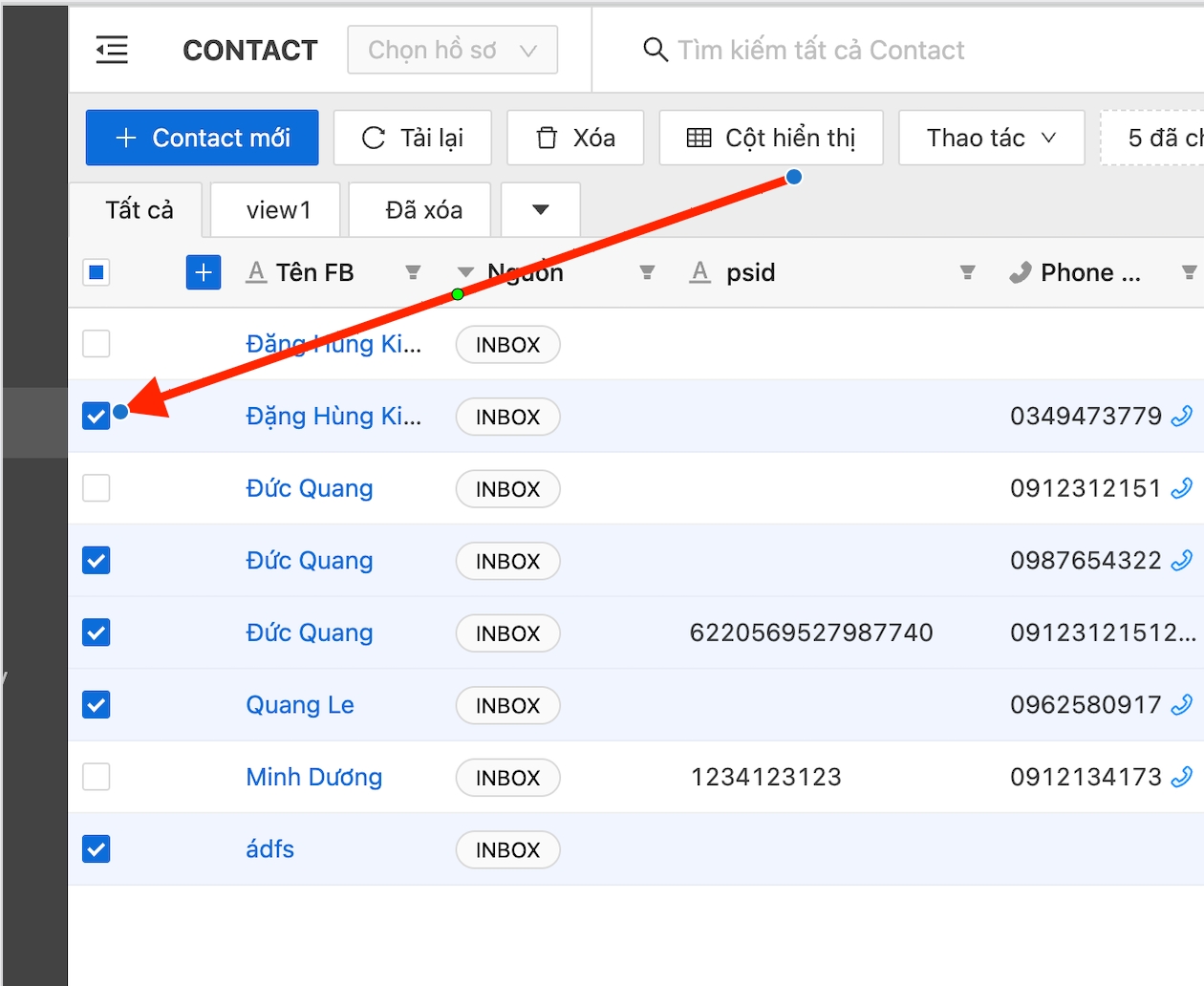The height and width of the screenshot is (986, 1204).
Task: Click the filter icon in Tên FB column
Action: pos(413,272)
